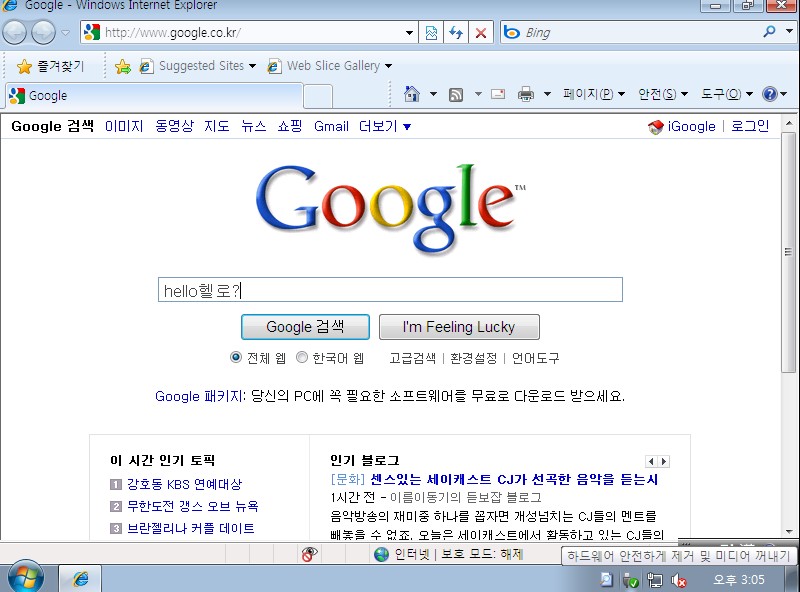Open the 환경설정 link
800x592 pixels.
tap(473, 358)
